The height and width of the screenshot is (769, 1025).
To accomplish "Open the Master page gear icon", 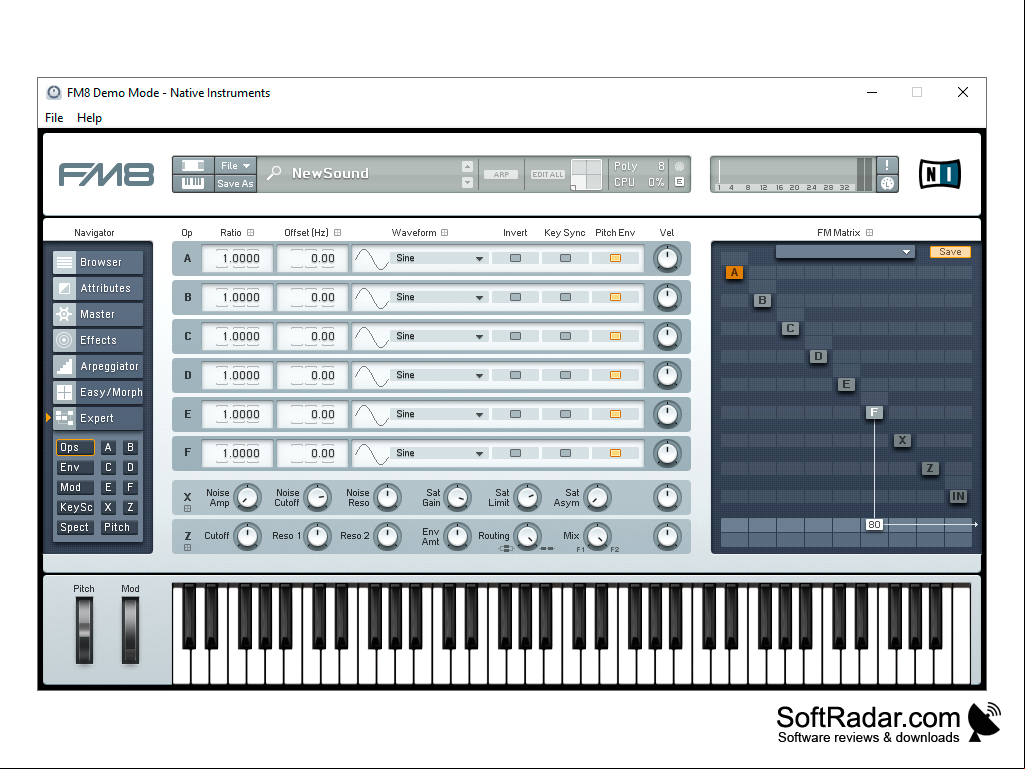I will coord(64,315).
